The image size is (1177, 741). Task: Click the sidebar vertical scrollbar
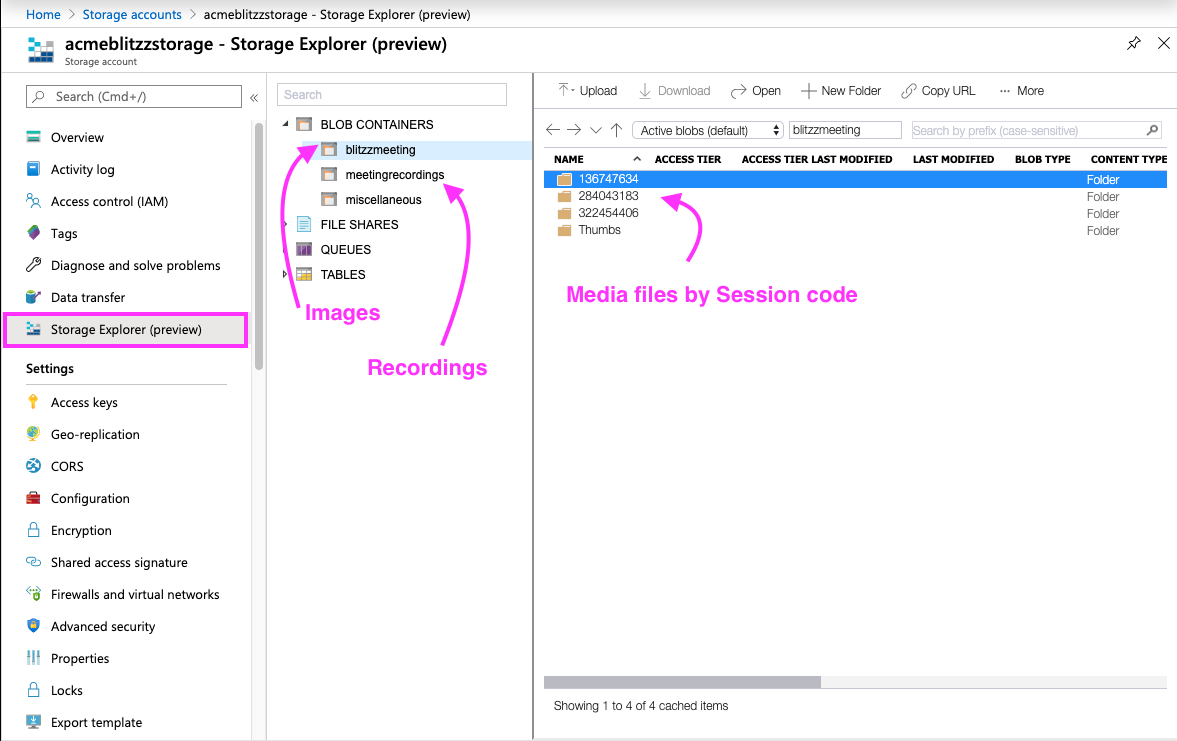point(259,246)
